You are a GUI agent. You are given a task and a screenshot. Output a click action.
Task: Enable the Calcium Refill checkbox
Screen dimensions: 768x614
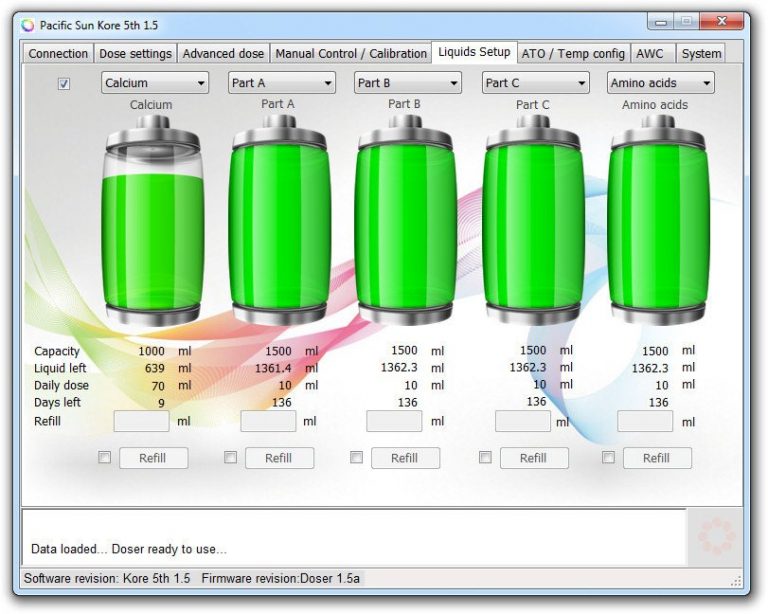[105, 458]
